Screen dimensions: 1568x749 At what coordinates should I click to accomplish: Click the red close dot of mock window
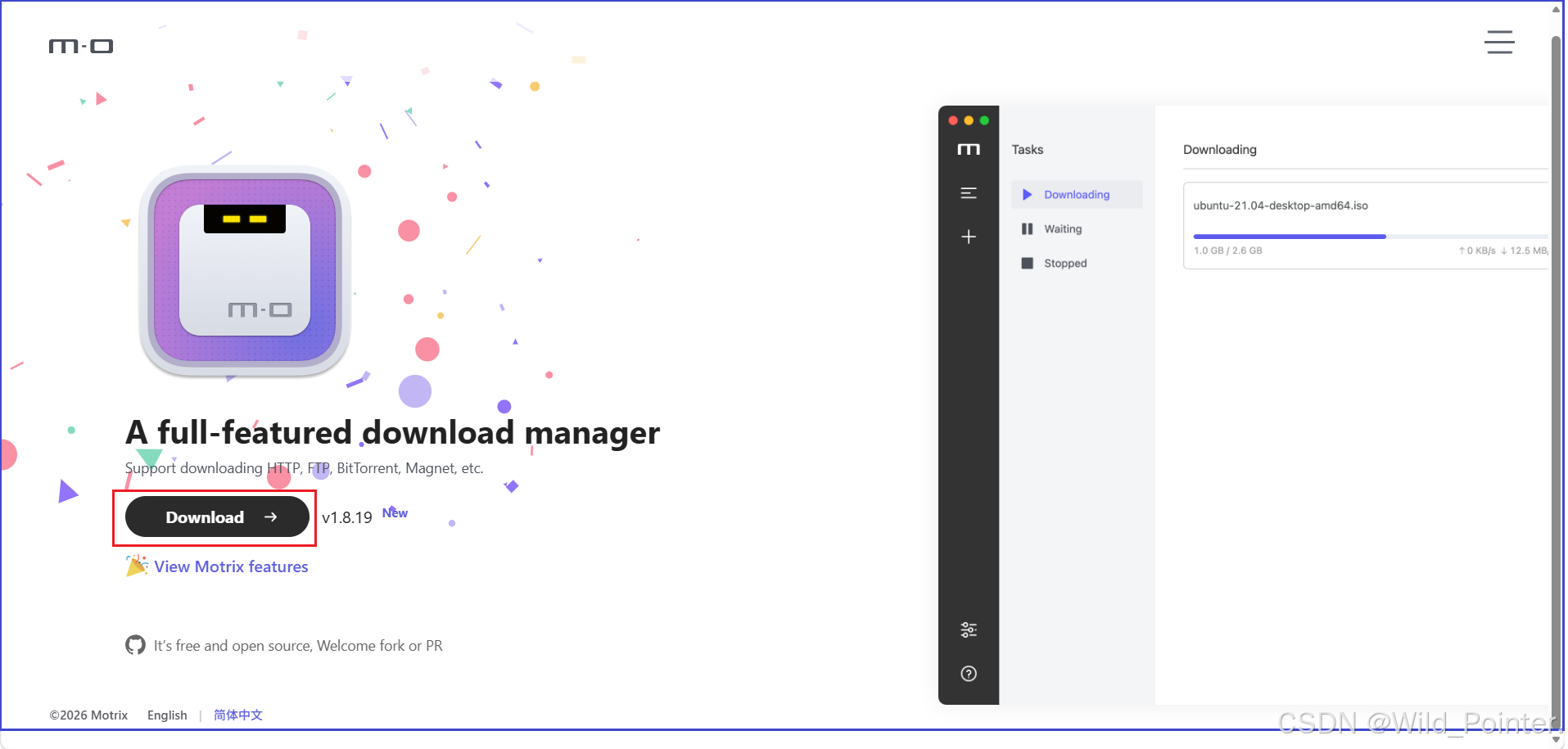coord(953,120)
